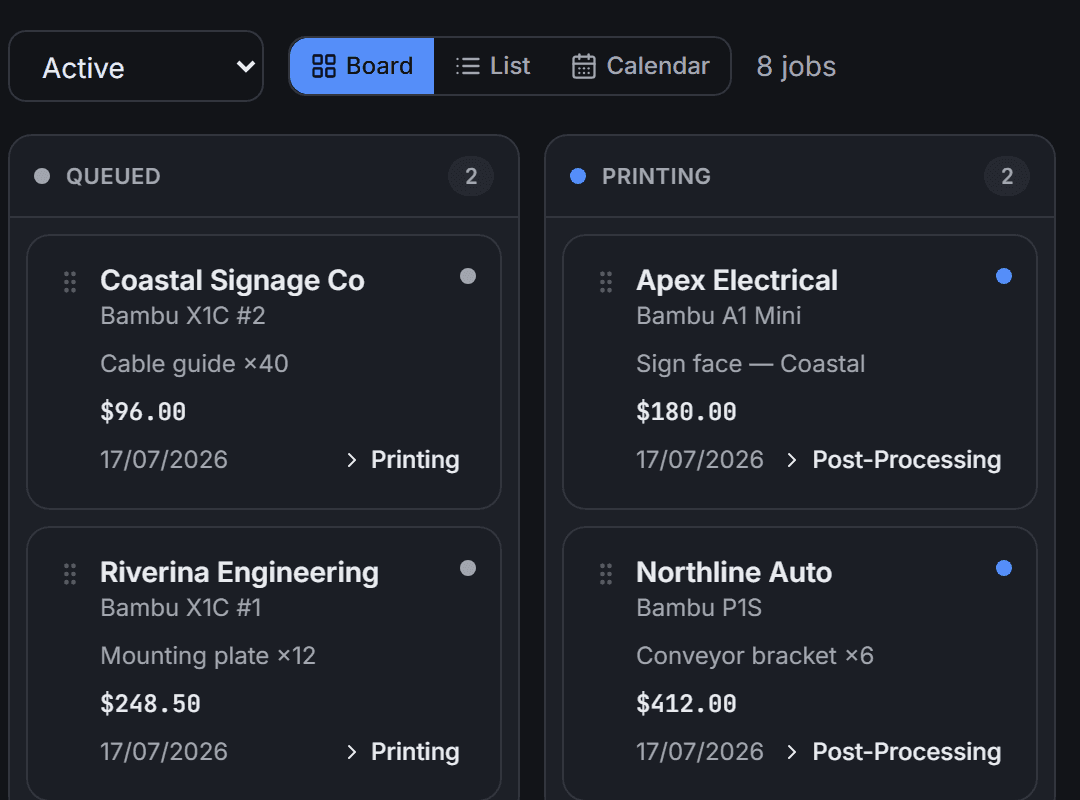Click the Cable guide ×40 description
Viewport: 1080px width, 800px height.
point(194,364)
